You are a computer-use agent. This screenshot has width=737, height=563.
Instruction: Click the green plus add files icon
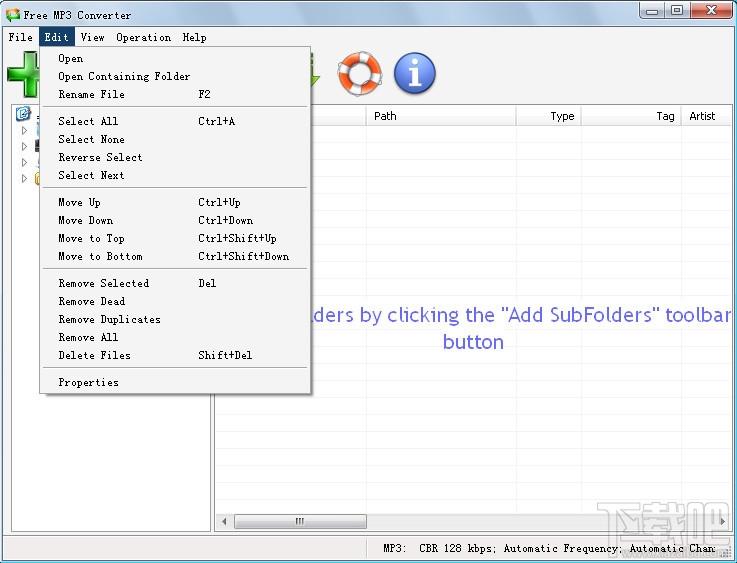coord(23,74)
